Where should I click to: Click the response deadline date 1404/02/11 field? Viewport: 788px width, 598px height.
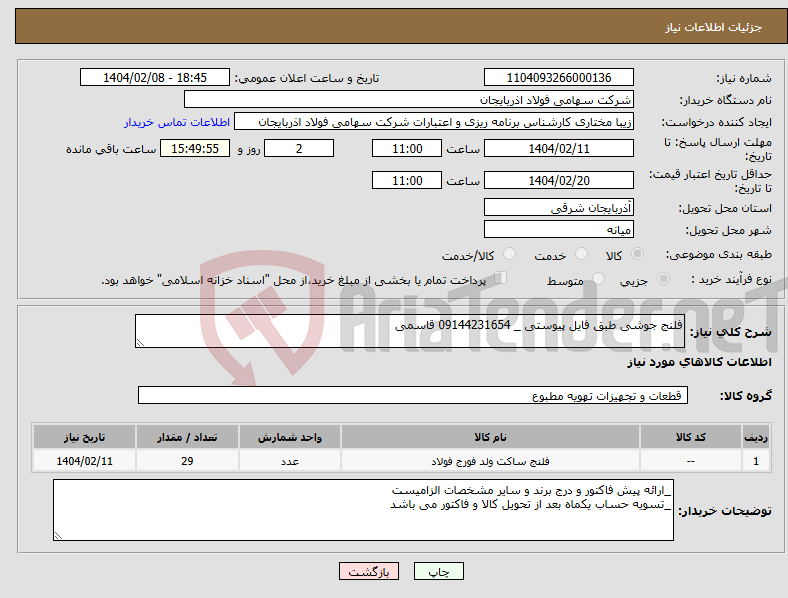(x=558, y=149)
